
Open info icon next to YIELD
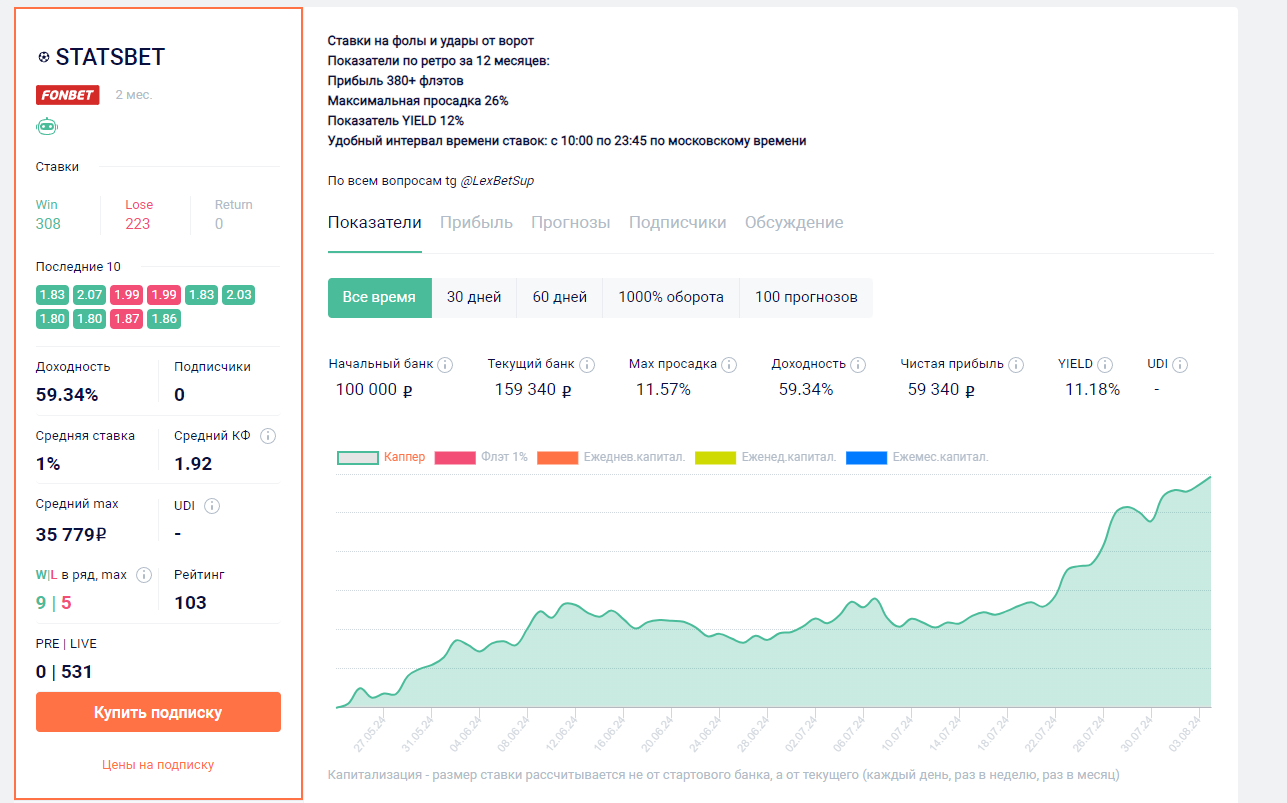(1105, 365)
